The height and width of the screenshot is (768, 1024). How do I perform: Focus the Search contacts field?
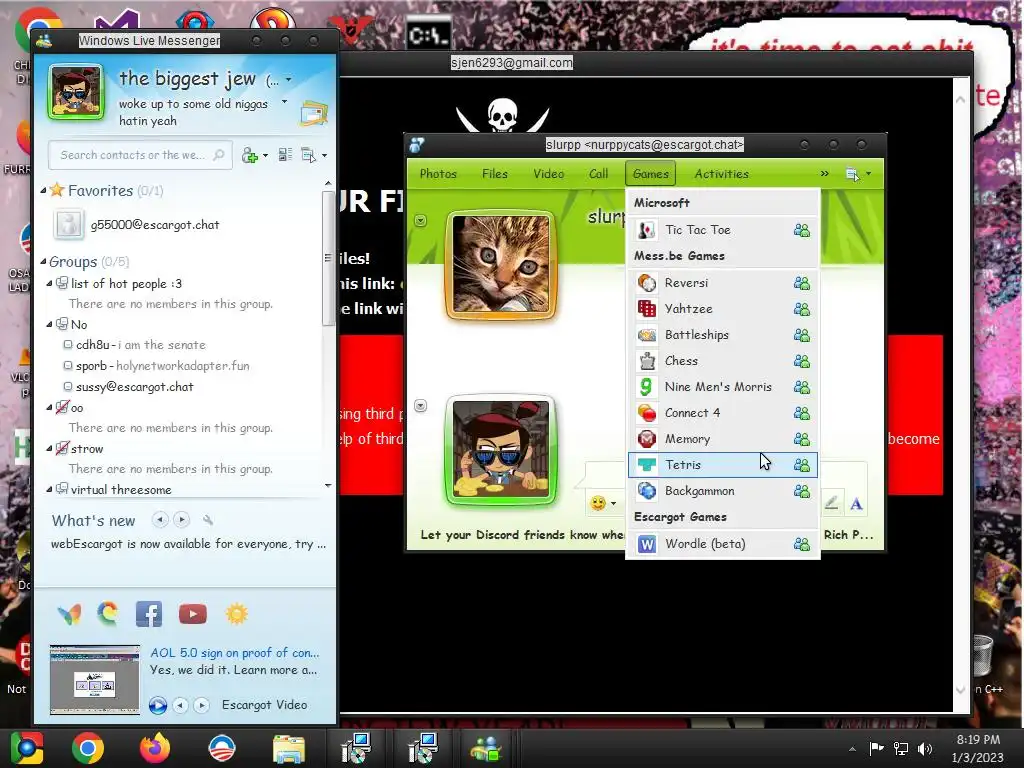[x=140, y=155]
